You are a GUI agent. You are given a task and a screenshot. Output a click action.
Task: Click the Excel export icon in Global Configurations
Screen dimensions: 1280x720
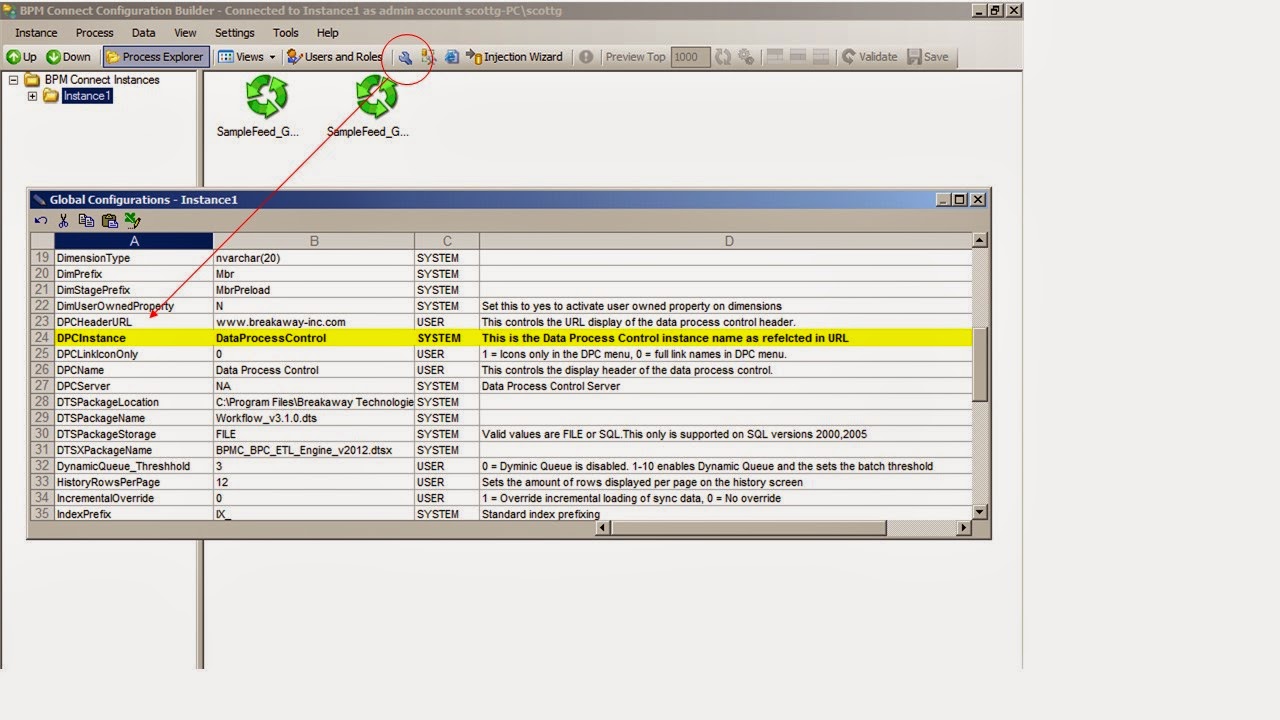pos(131,220)
